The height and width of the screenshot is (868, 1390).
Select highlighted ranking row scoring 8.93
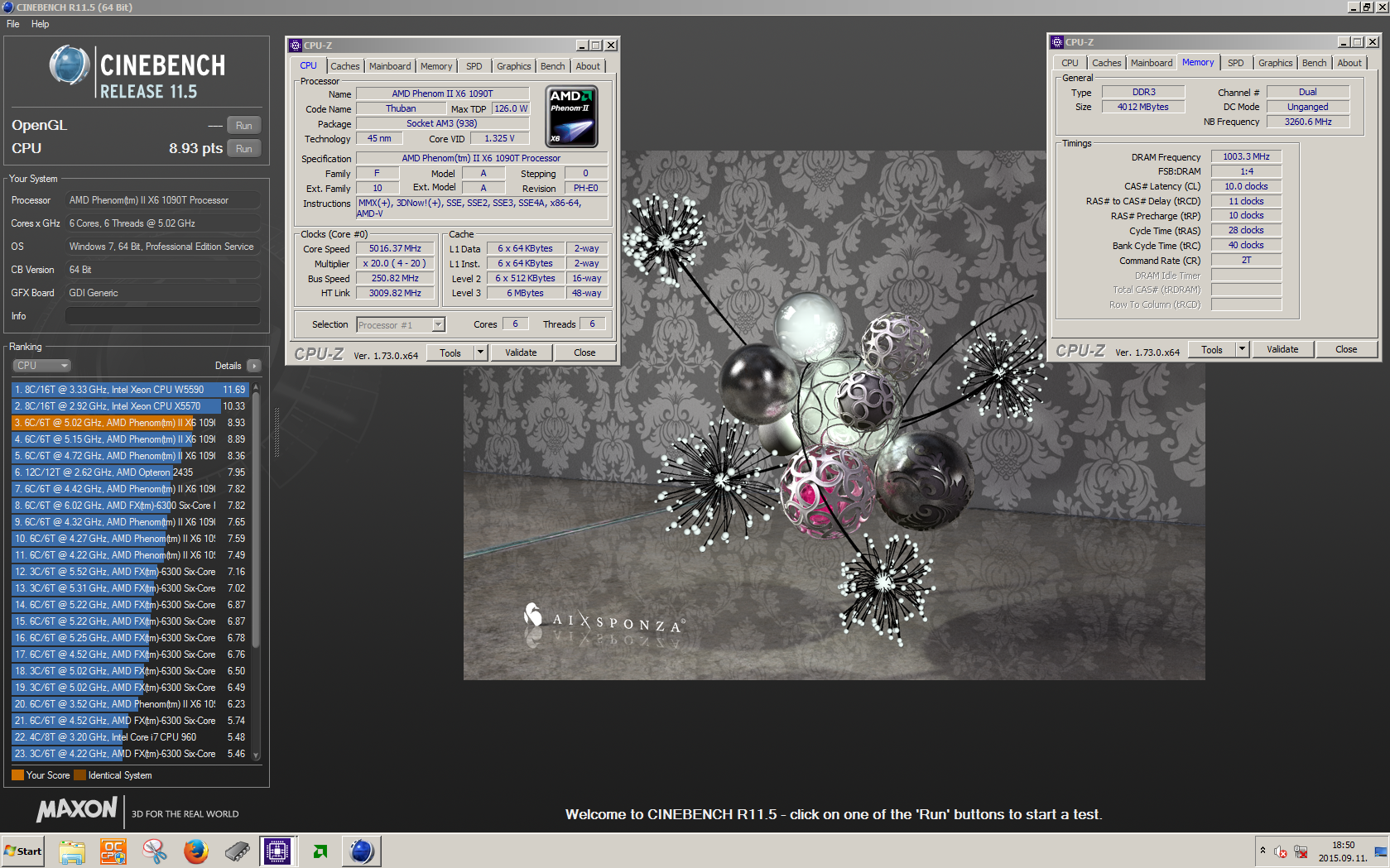[131, 423]
